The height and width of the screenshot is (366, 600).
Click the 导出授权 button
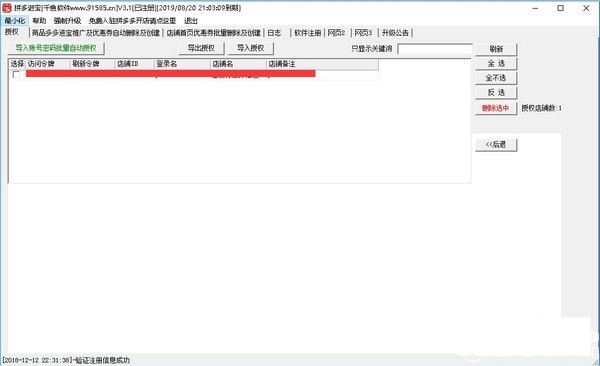coord(201,48)
